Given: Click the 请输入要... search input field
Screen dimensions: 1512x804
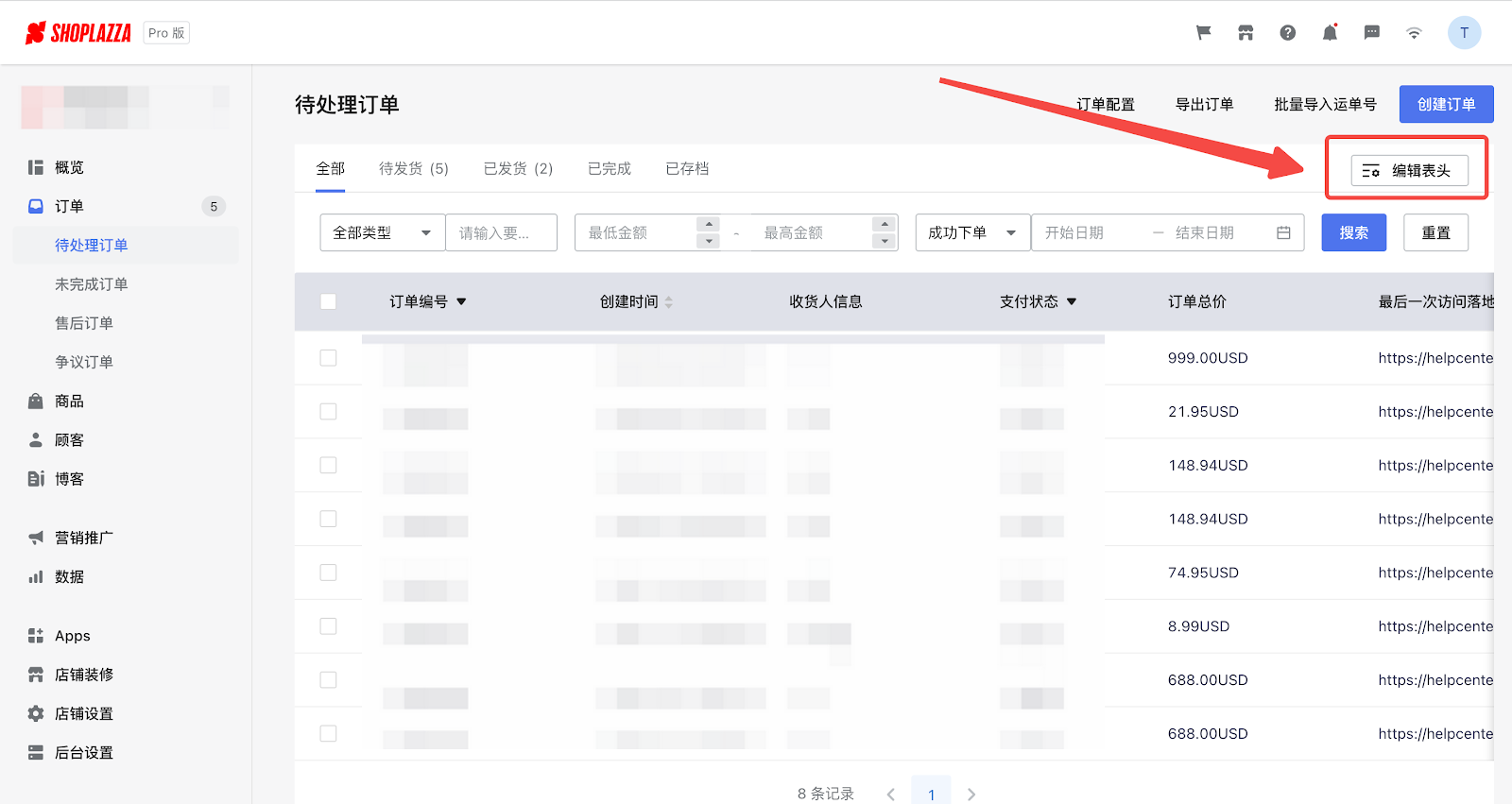Looking at the screenshot, I should click(x=501, y=232).
